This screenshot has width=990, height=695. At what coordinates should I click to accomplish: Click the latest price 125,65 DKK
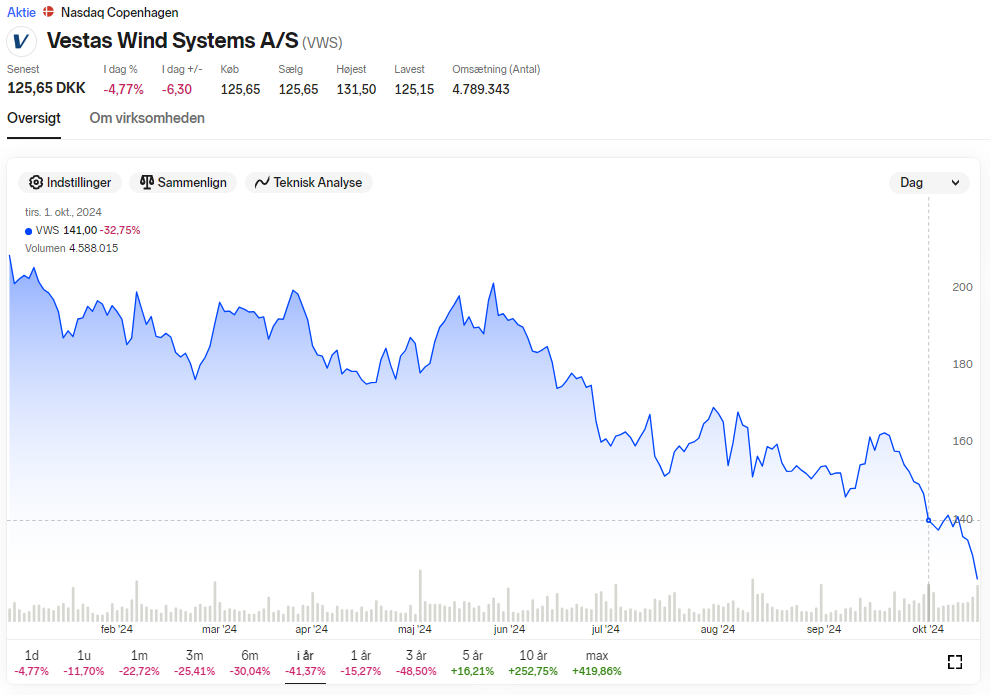pos(46,88)
